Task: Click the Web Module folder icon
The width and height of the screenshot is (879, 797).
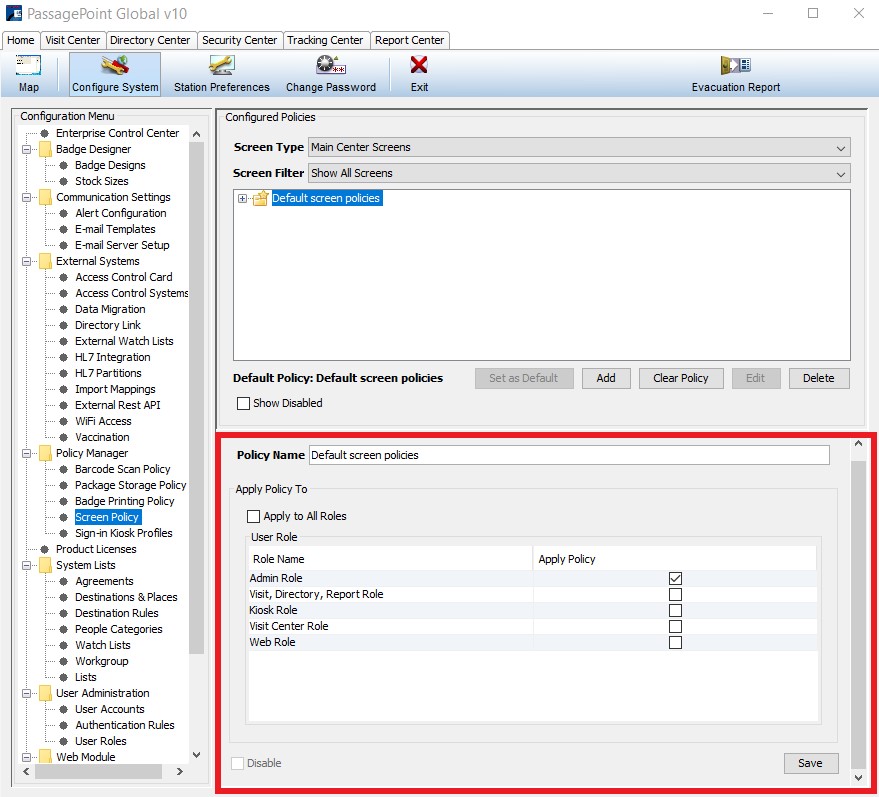Action: coord(45,757)
